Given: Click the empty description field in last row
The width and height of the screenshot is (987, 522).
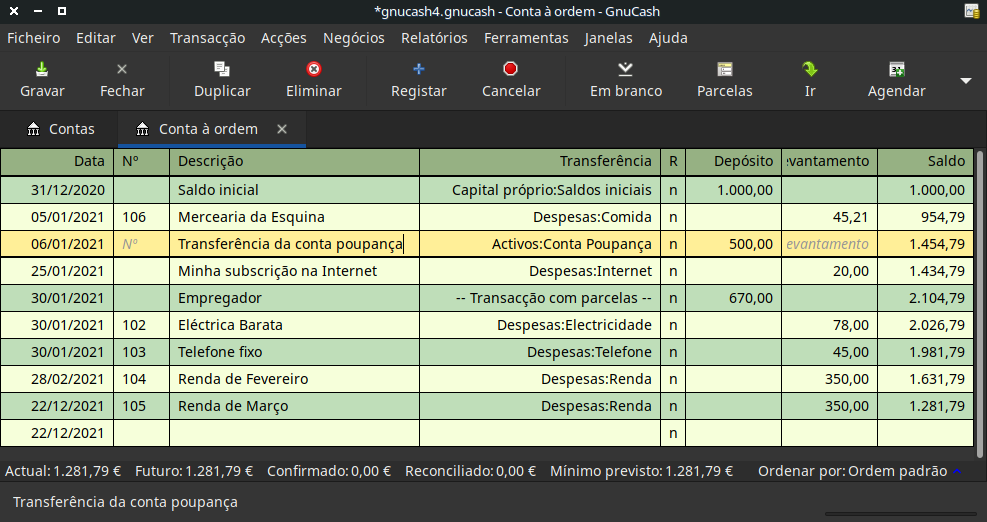Looking at the screenshot, I should [x=294, y=433].
